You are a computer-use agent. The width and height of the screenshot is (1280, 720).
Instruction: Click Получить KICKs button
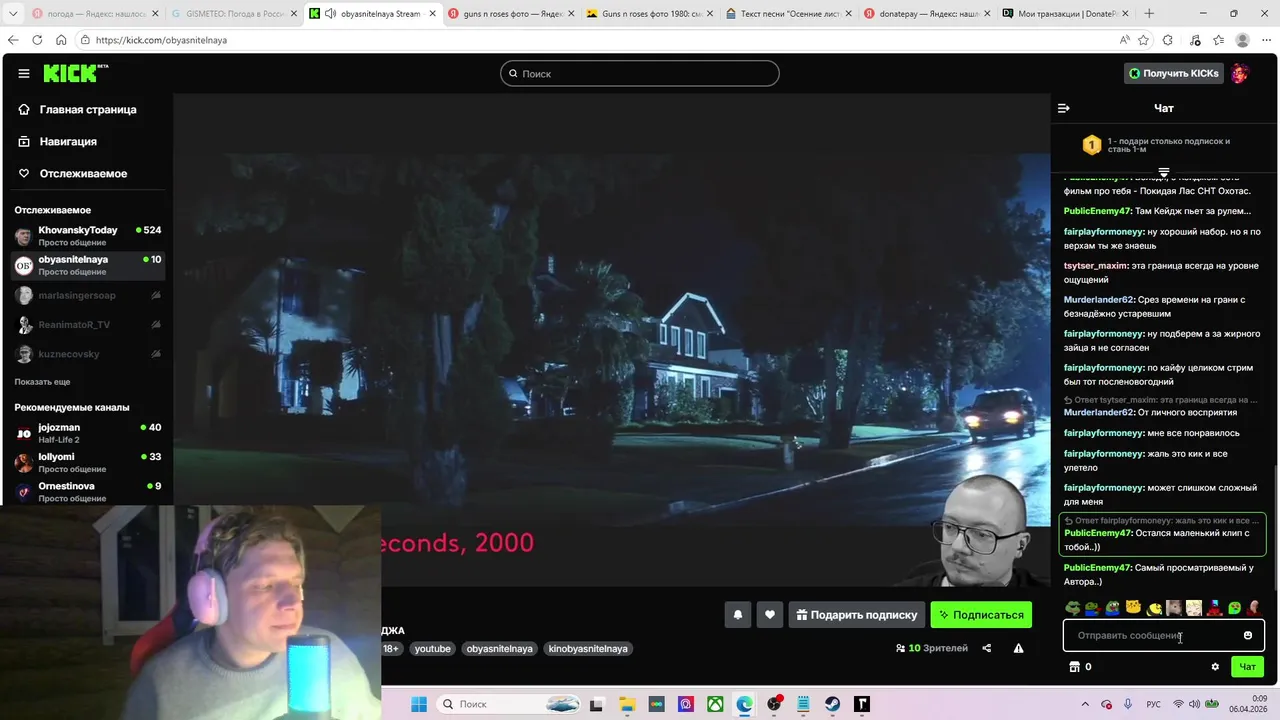(x=1173, y=73)
